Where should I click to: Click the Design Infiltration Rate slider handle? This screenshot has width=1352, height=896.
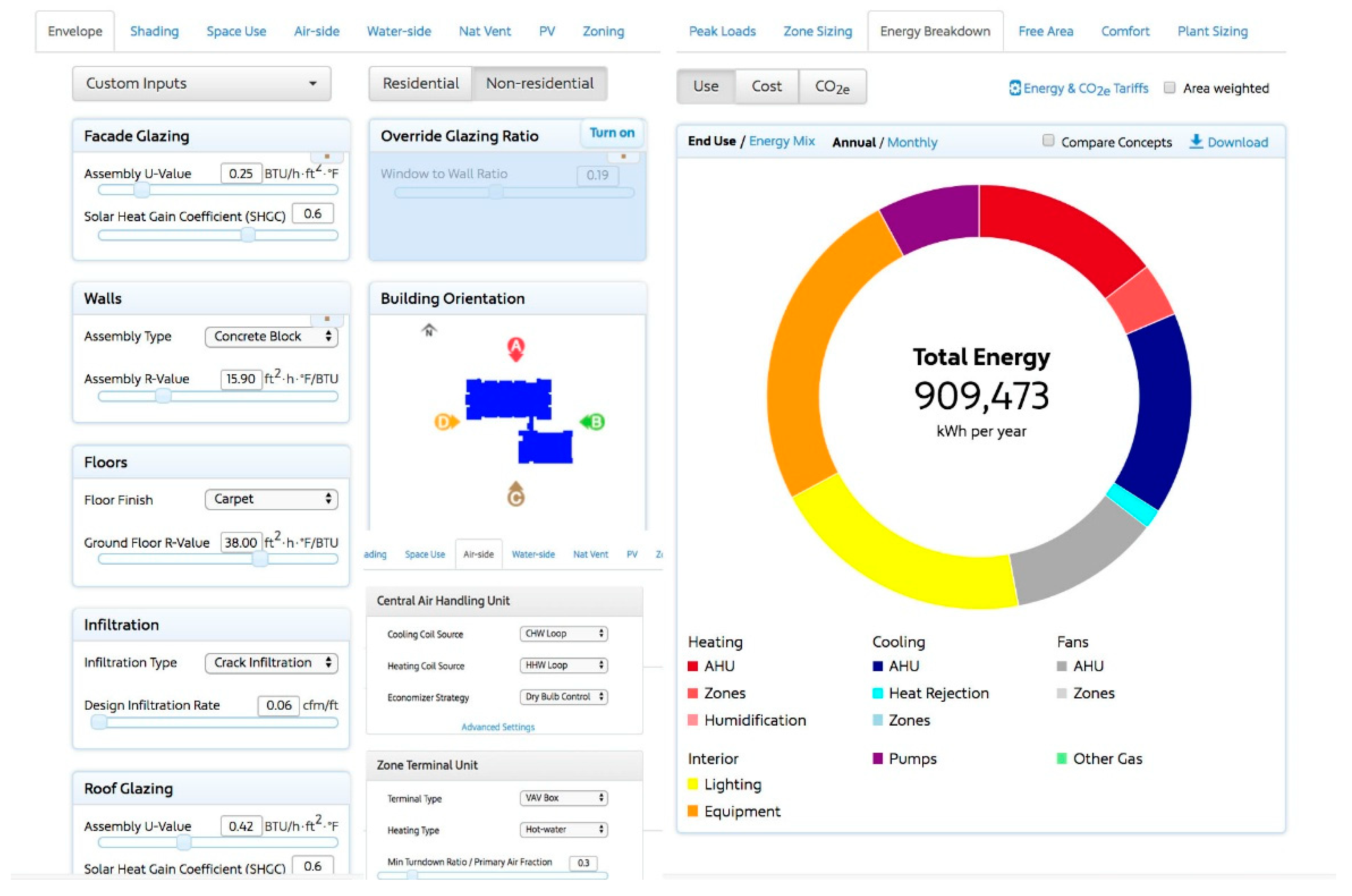tap(99, 722)
